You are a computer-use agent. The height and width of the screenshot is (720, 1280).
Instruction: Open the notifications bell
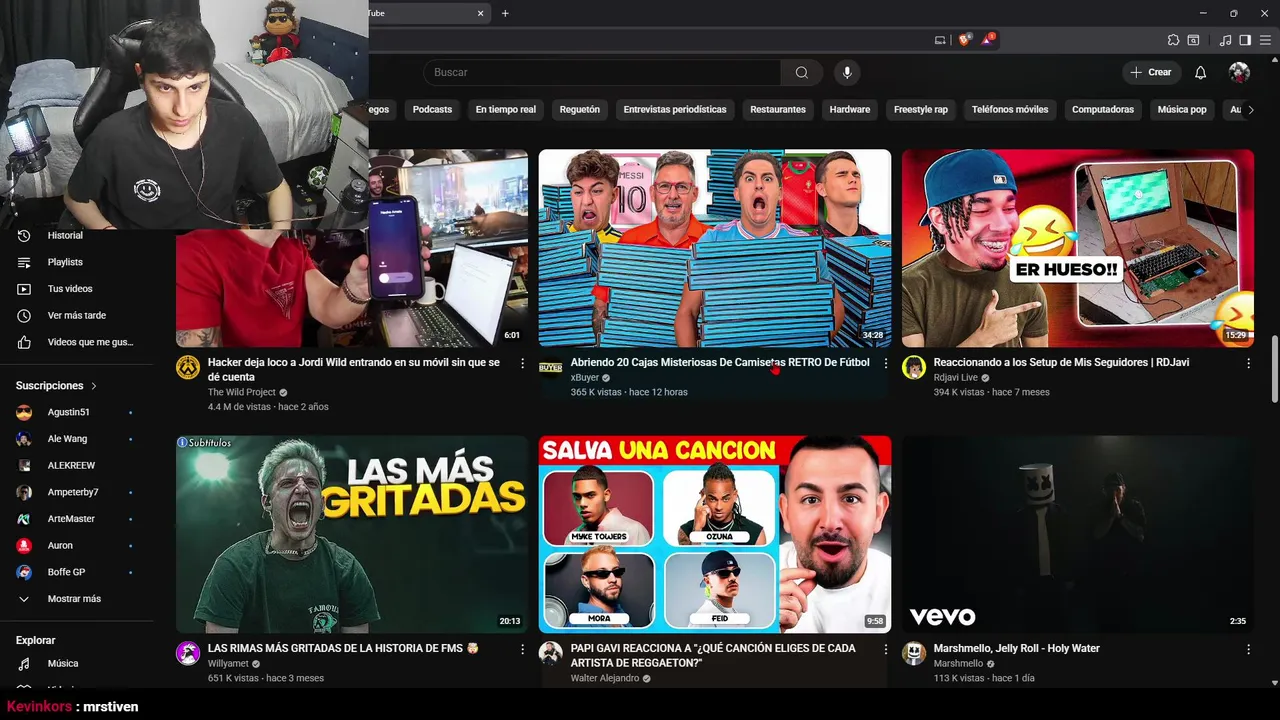pyautogui.click(x=1201, y=72)
